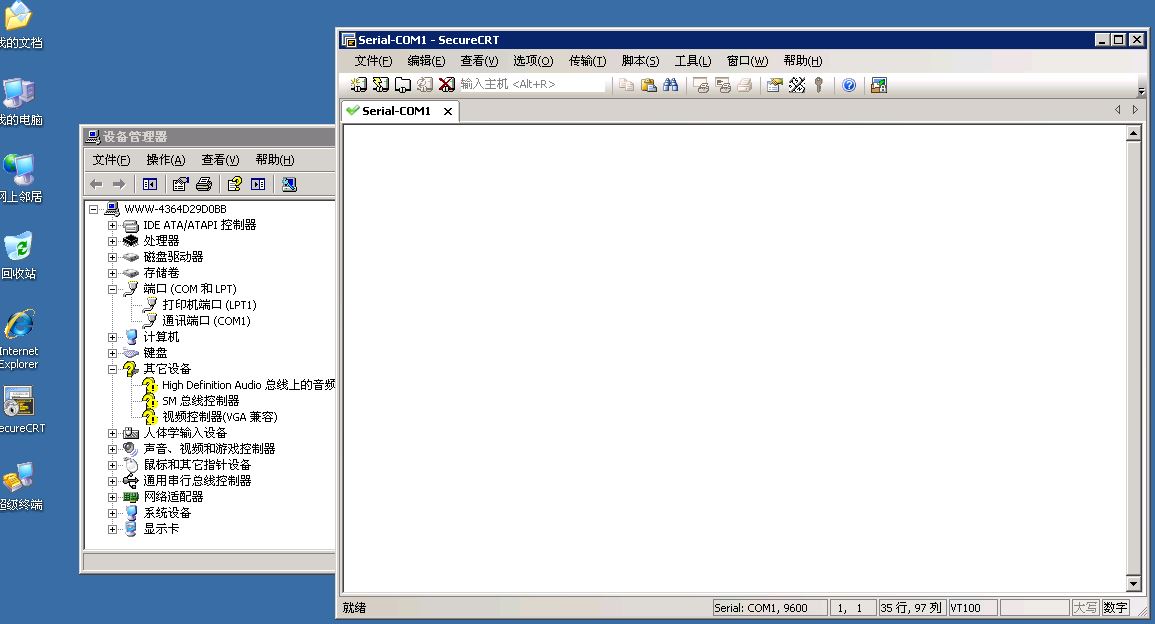Expand the 显示卡 tree node
The height and width of the screenshot is (624, 1155).
click(112, 529)
